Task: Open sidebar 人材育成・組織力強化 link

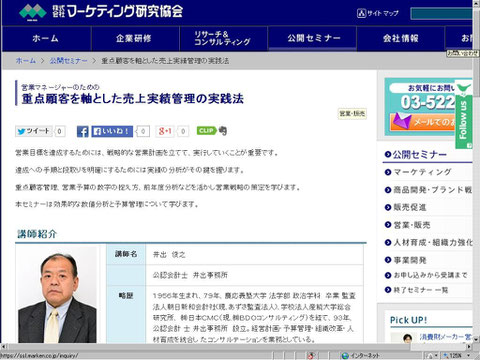Action: pyautogui.click(x=433, y=243)
